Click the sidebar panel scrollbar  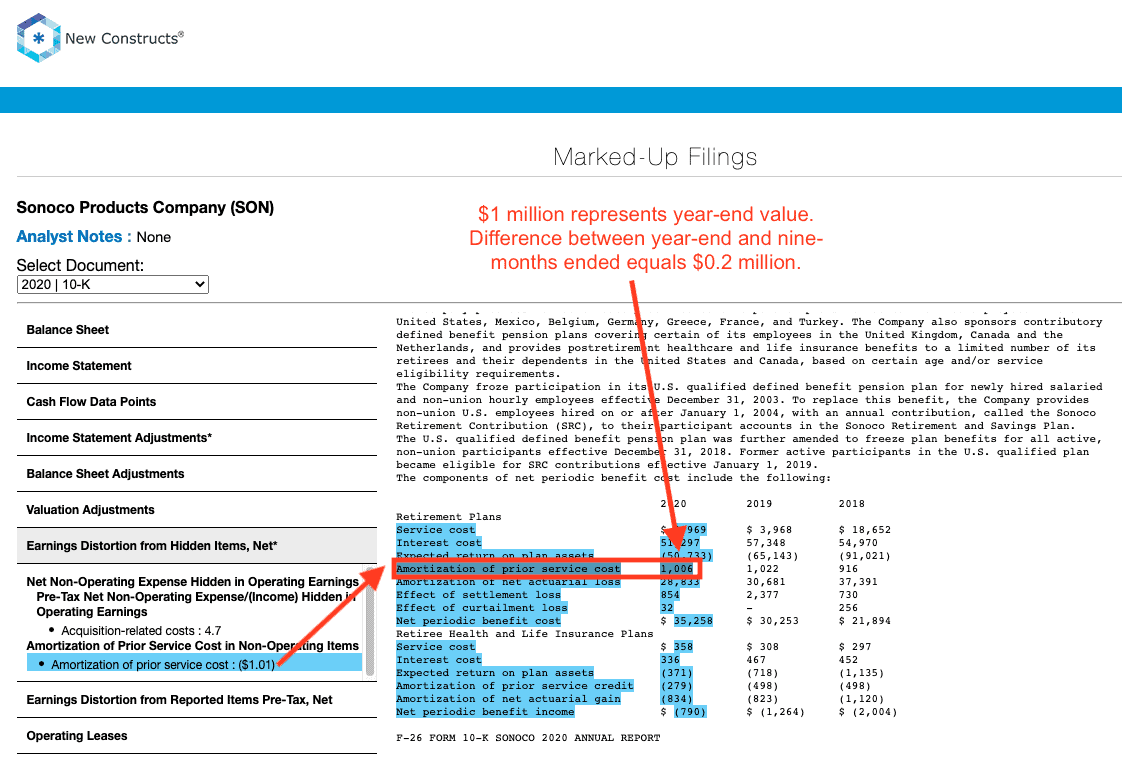(x=370, y=621)
